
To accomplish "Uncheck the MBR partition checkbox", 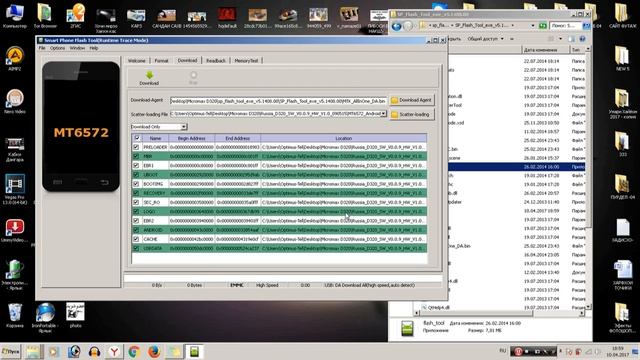I will pos(136,156).
